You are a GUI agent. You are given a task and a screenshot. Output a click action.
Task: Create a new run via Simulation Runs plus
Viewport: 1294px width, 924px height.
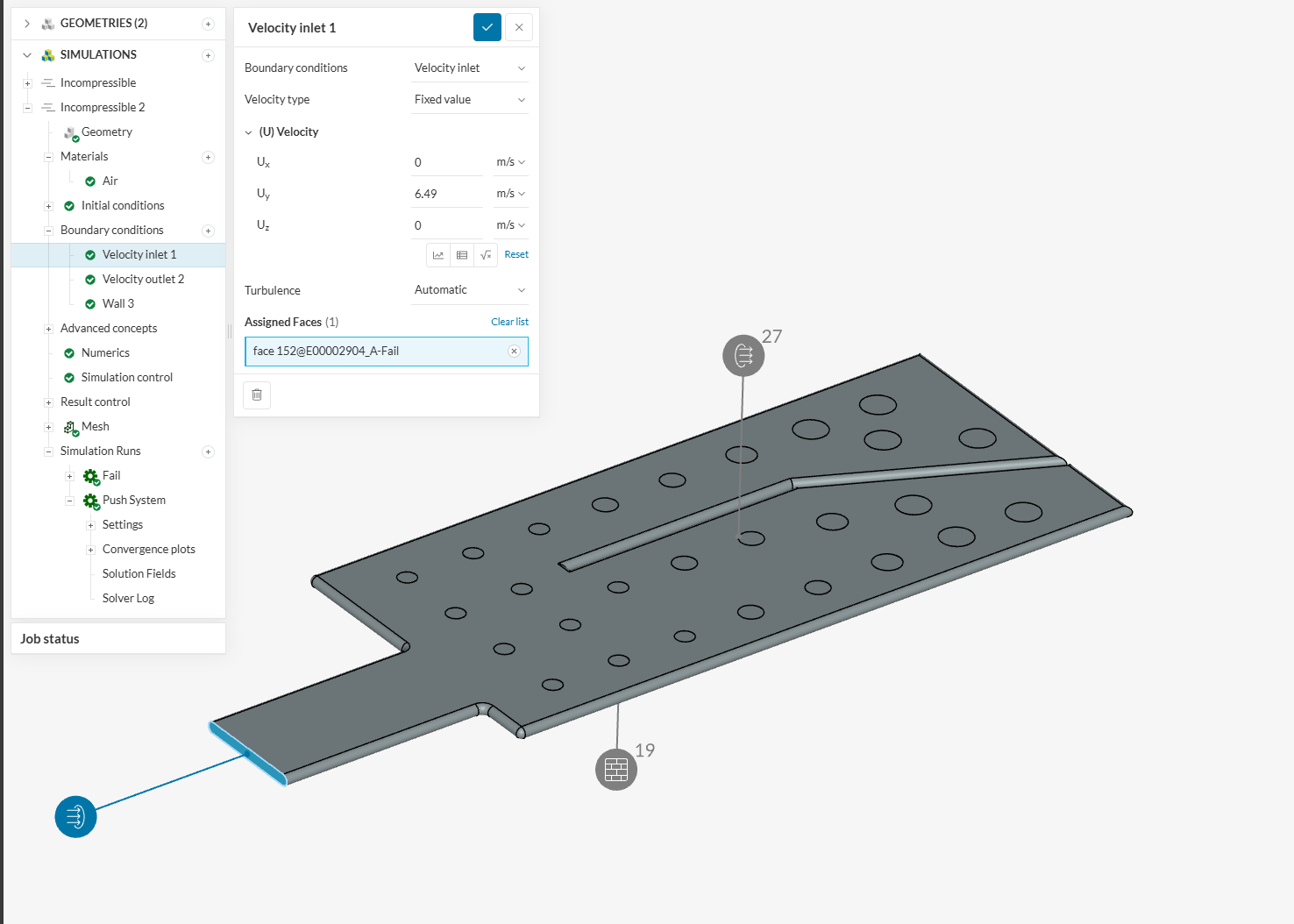click(x=208, y=451)
